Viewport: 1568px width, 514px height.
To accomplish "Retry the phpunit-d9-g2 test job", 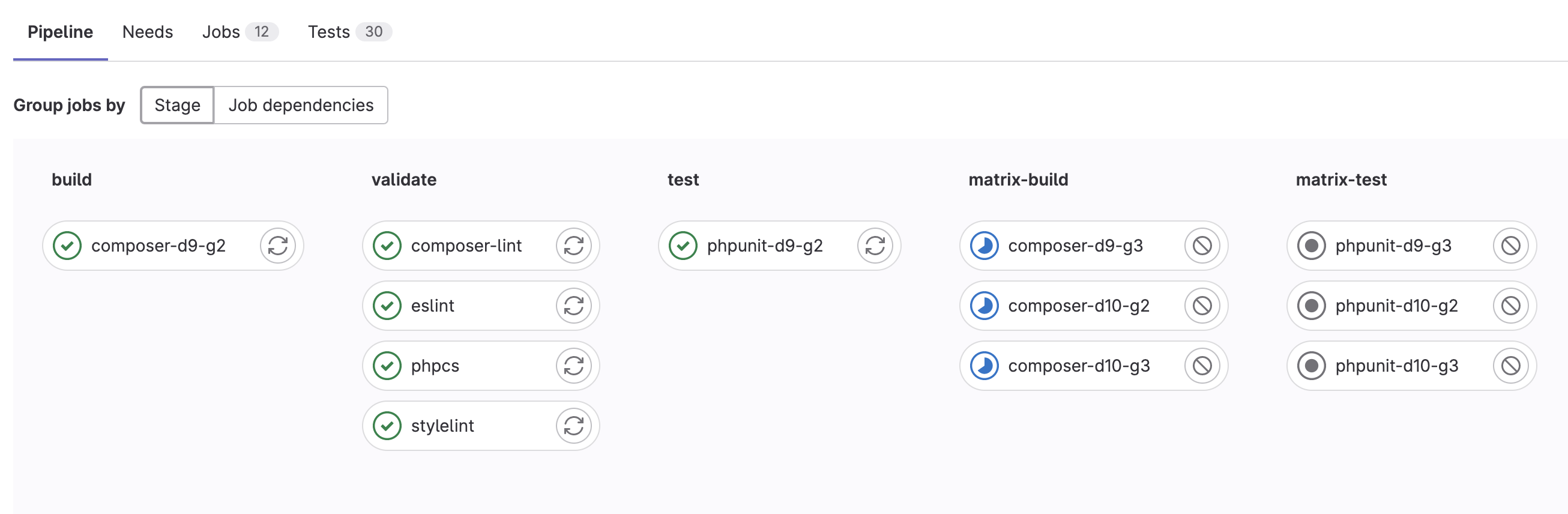I will [x=875, y=246].
